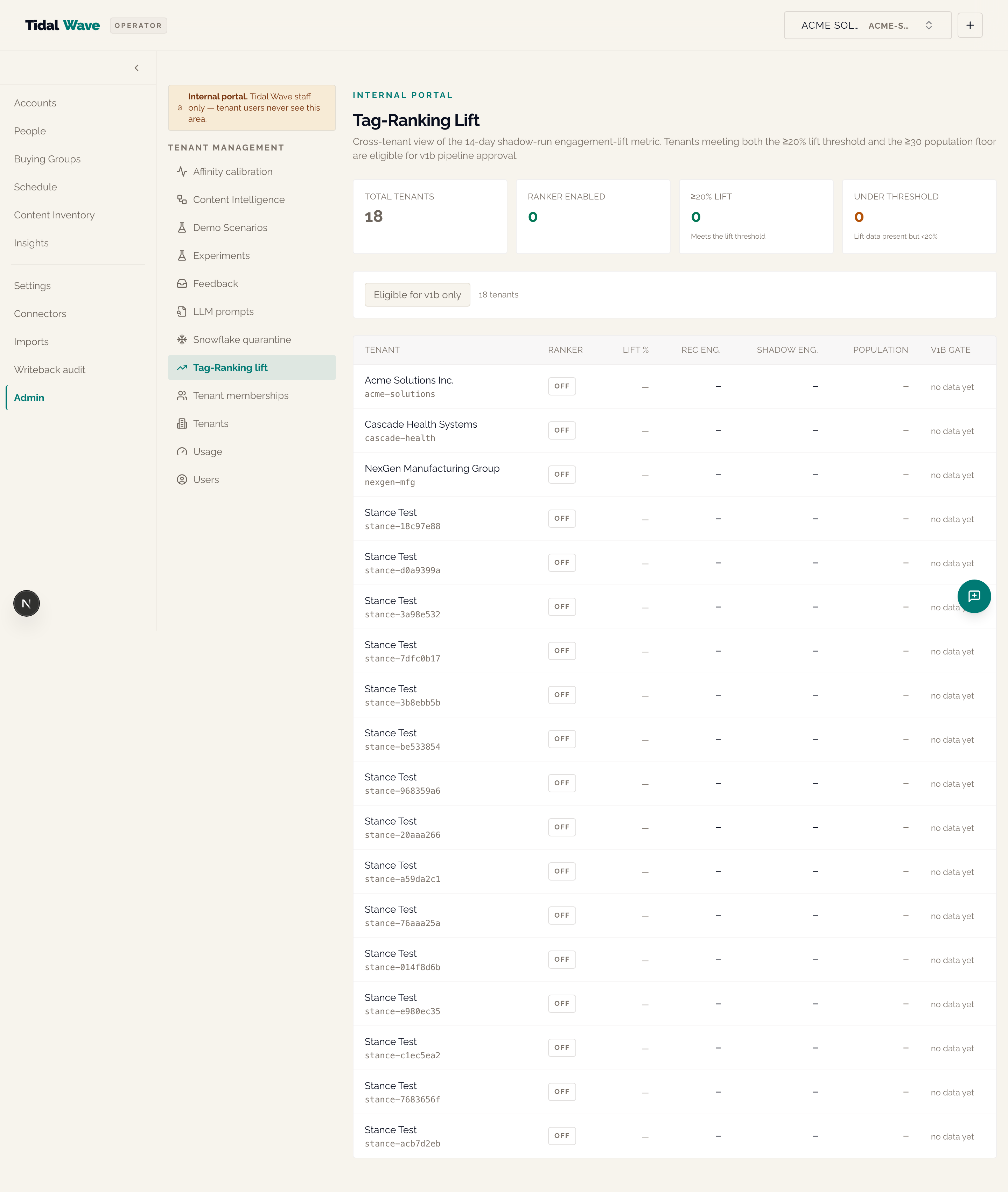Toggle ranker for stance-3b8ebb5b

(561, 695)
